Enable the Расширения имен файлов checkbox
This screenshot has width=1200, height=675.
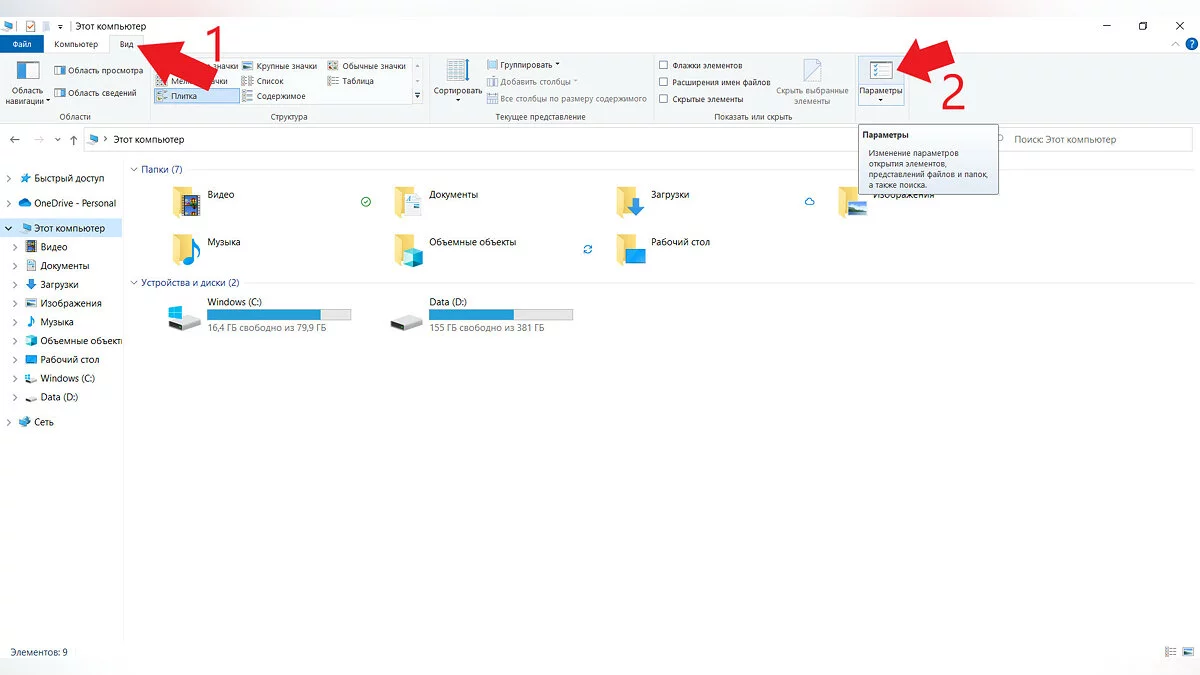click(x=663, y=82)
